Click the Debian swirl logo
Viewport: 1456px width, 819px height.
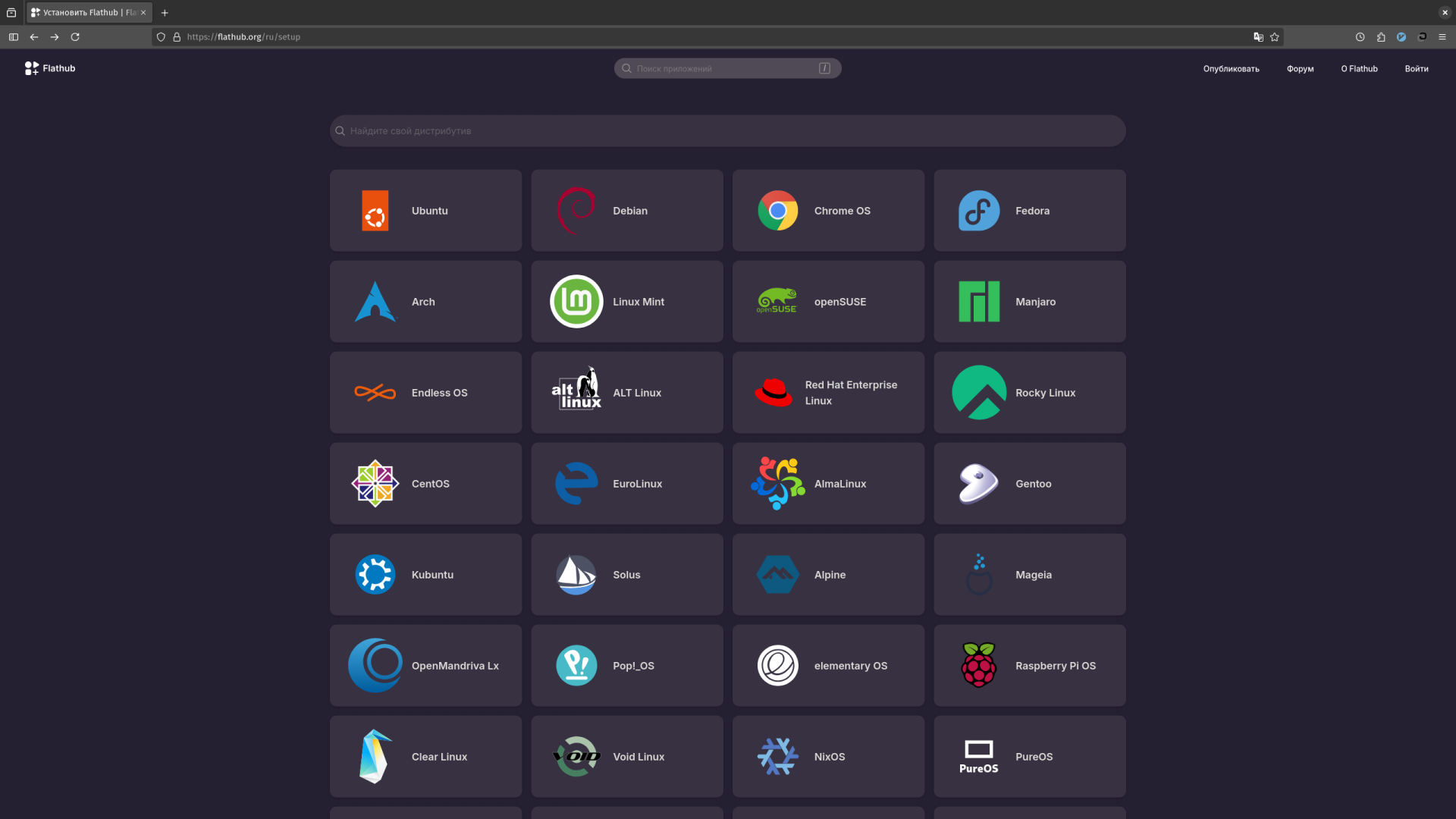pos(576,211)
